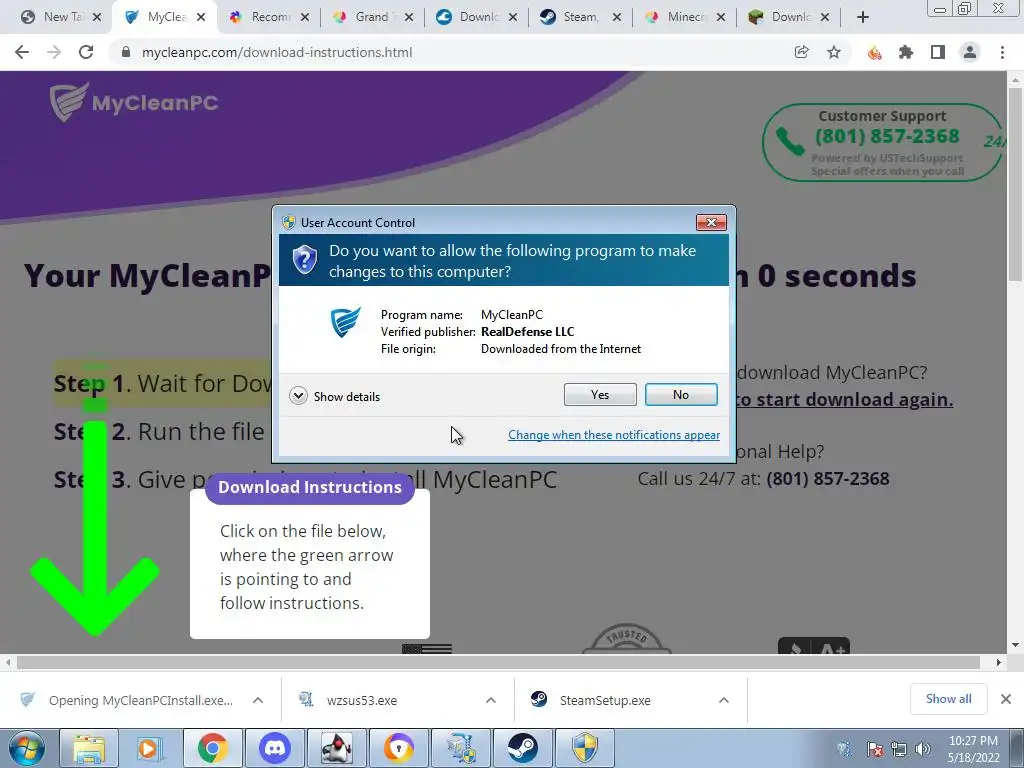Close the User Account Control dialog
Screen dimensions: 1024x768
click(x=711, y=223)
